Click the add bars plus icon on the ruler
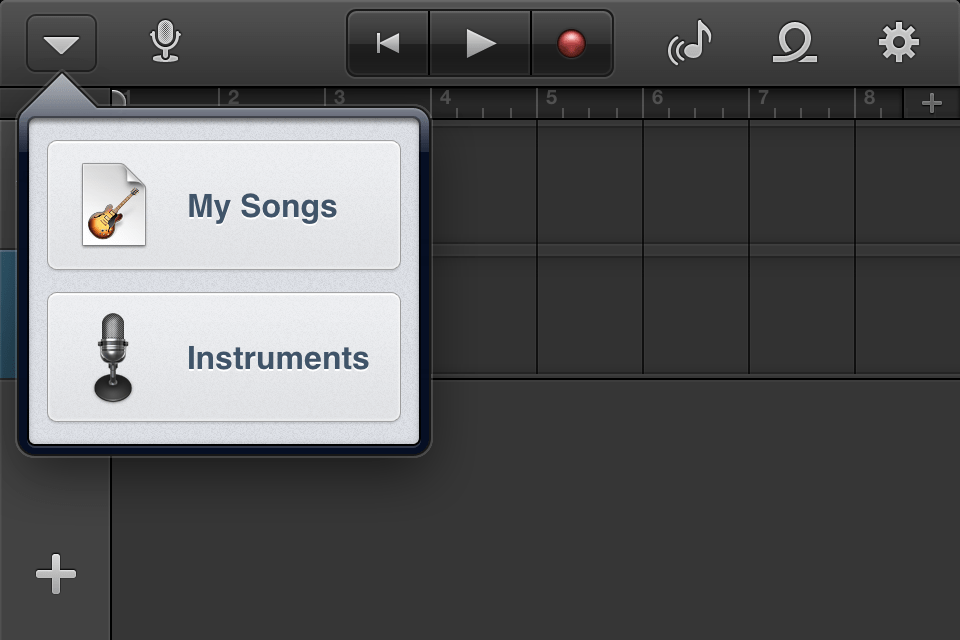Screen dimensions: 960x640 930,100
